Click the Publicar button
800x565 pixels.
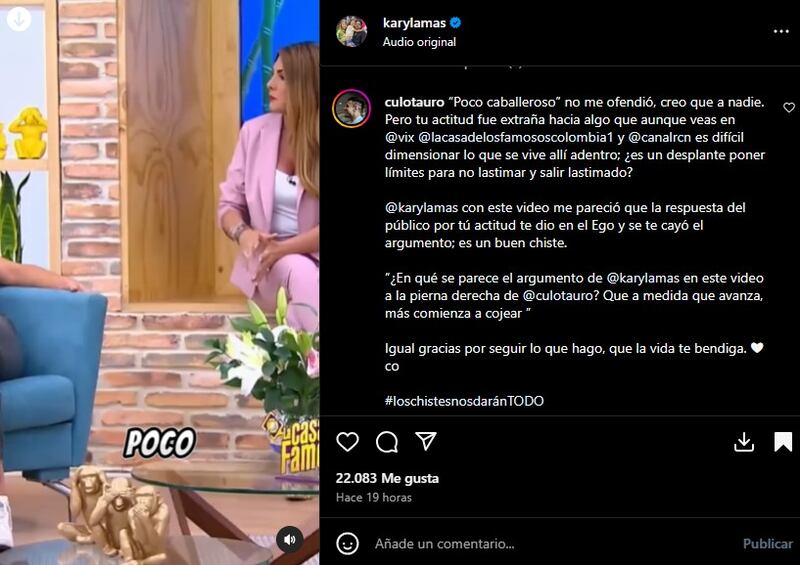coord(768,544)
